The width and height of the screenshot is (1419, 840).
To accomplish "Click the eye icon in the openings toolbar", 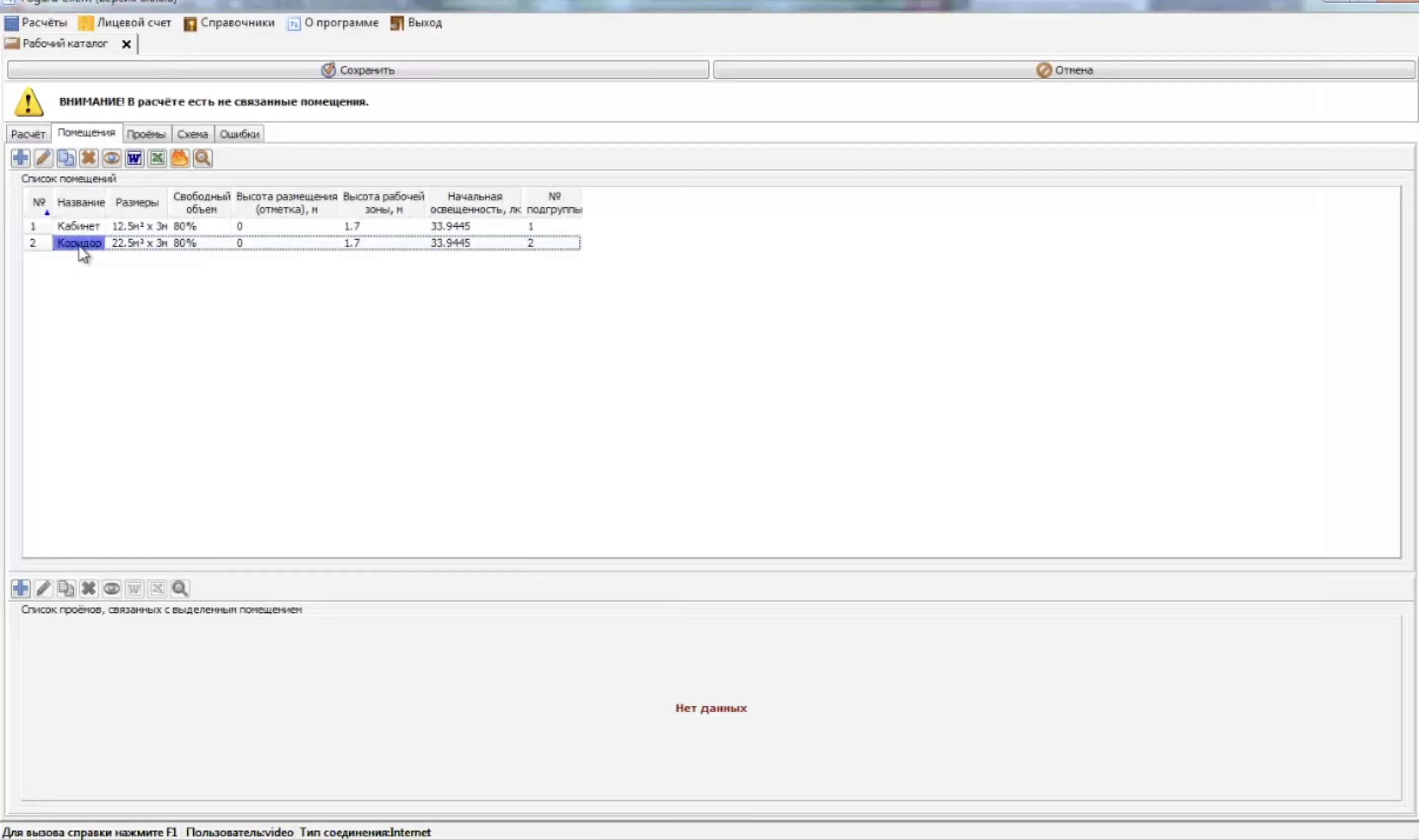I will pos(111,589).
